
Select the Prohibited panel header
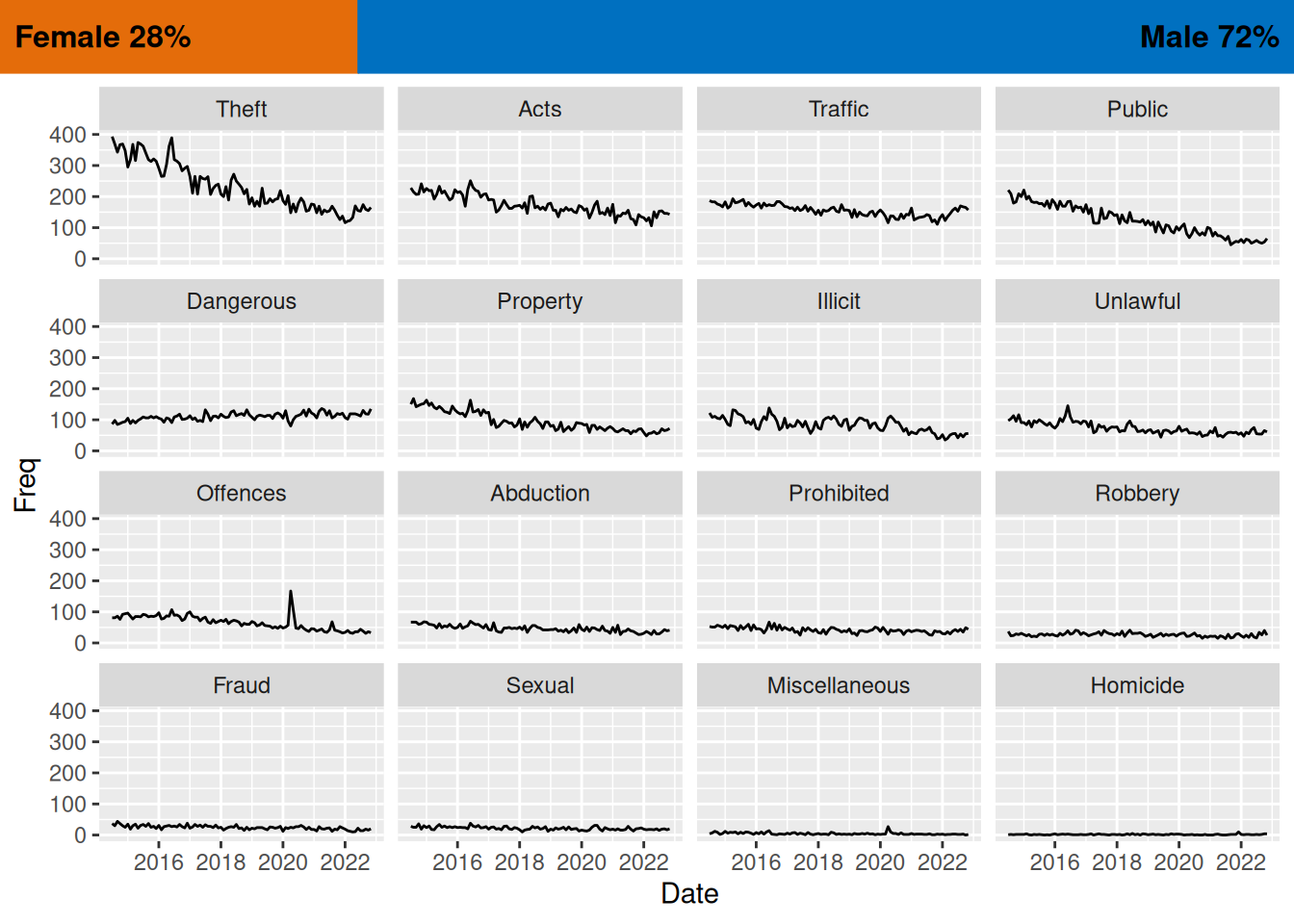(x=839, y=494)
